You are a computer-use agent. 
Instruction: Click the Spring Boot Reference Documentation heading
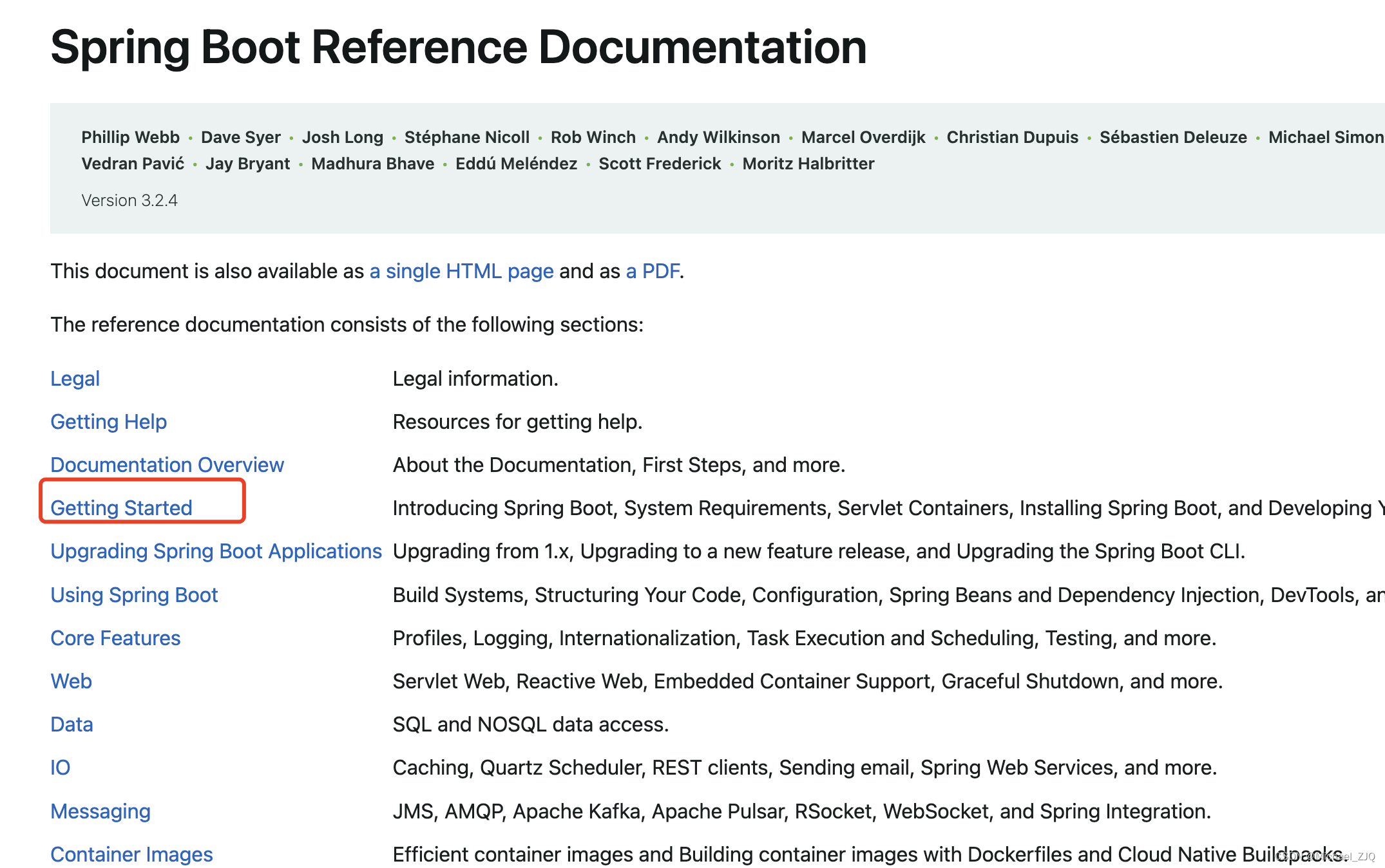pyautogui.click(x=459, y=47)
